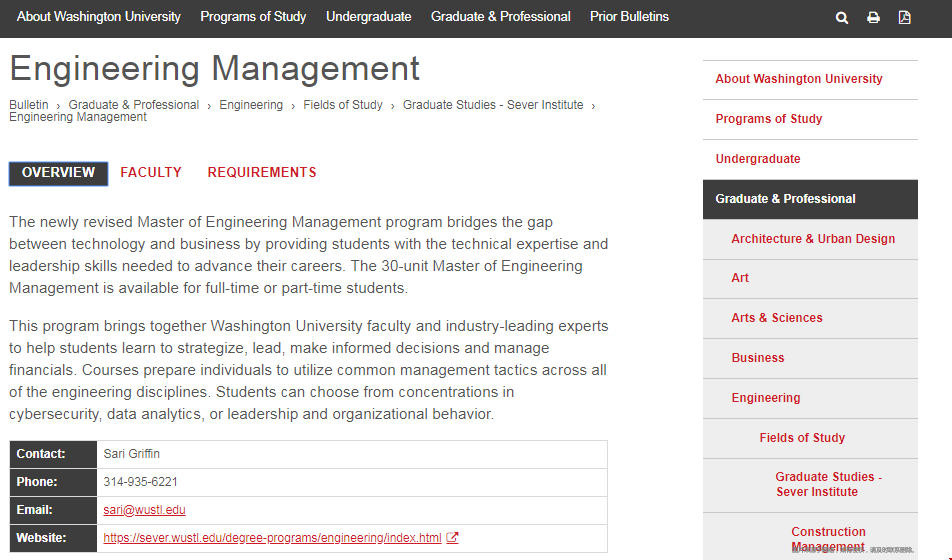
Task: Open the search magnifier icon
Action: click(842, 18)
